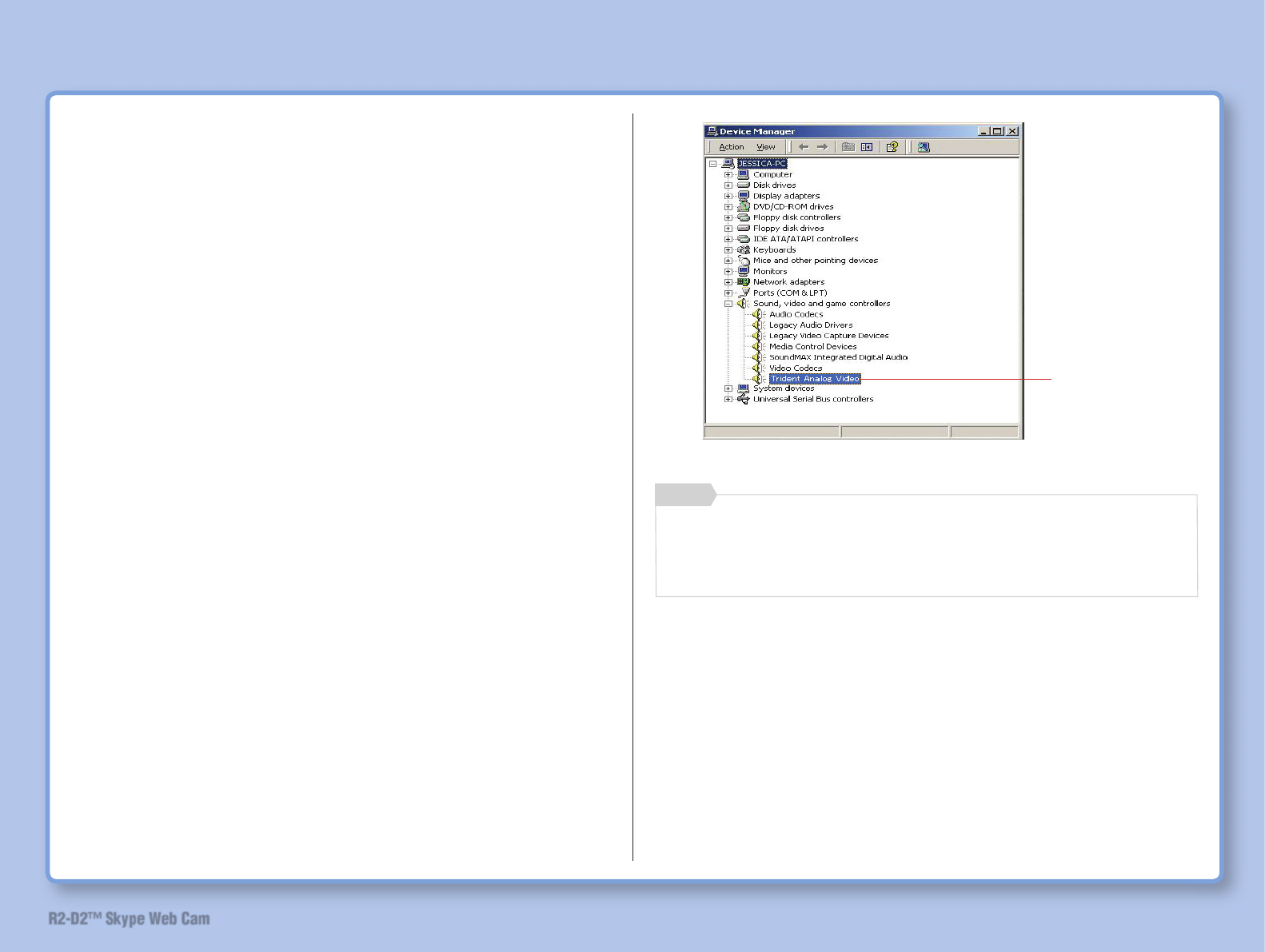The width and height of the screenshot is (1265, 952).
Task: Select the Video Codecs entry
Action: 796,368
